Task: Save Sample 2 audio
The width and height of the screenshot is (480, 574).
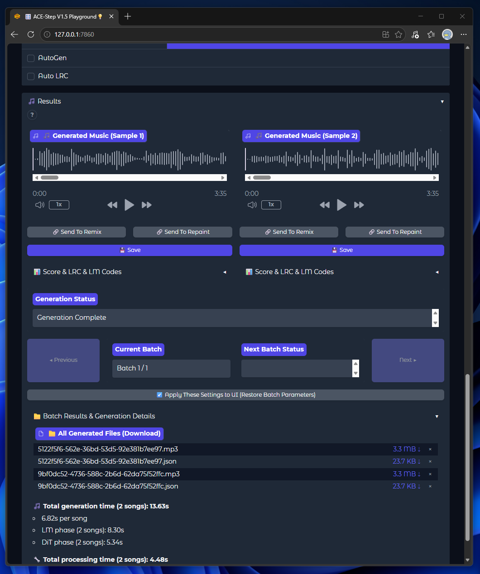Action: 342,250
